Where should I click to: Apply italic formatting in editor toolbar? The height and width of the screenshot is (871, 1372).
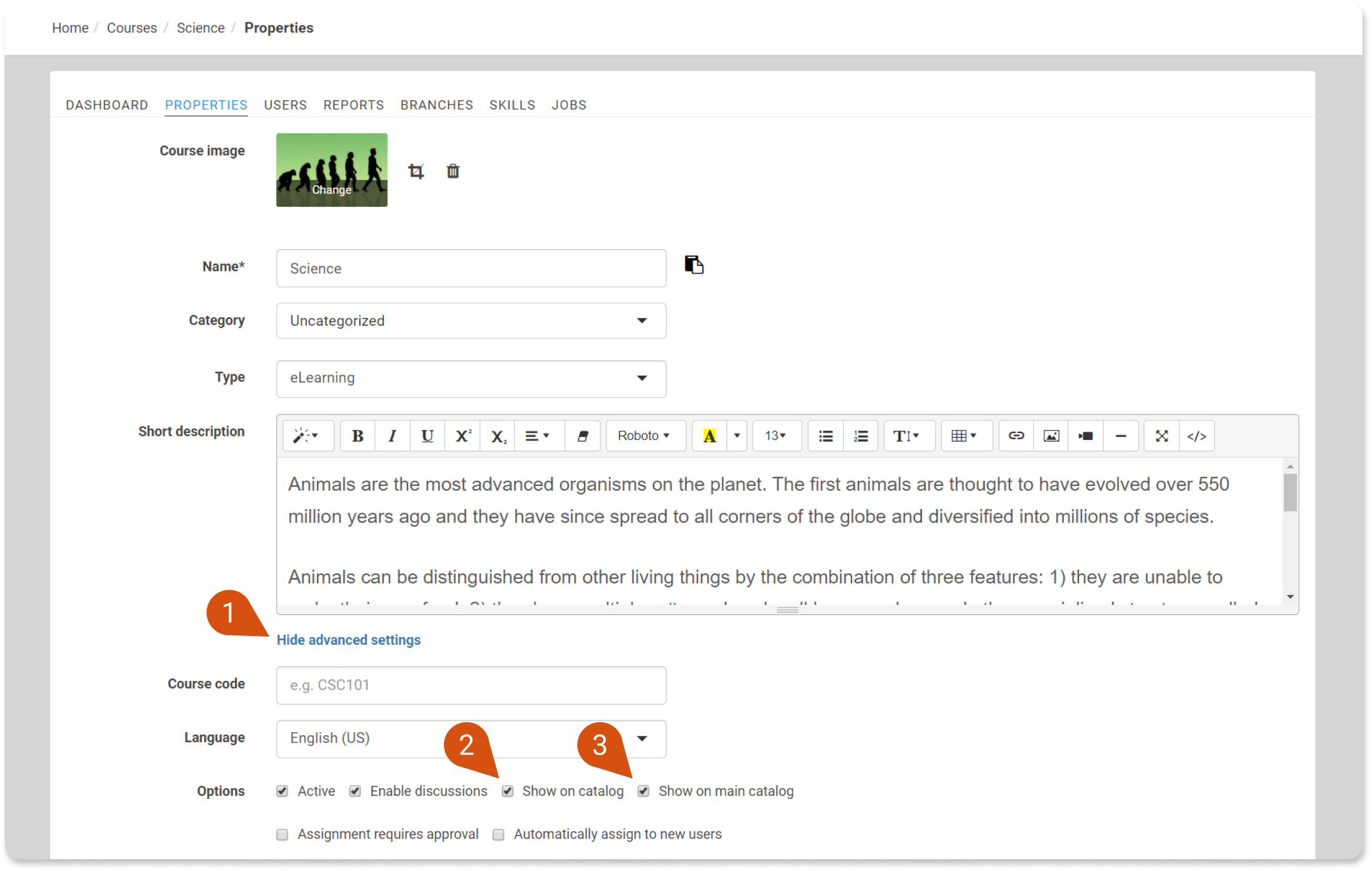coord(392,436)
